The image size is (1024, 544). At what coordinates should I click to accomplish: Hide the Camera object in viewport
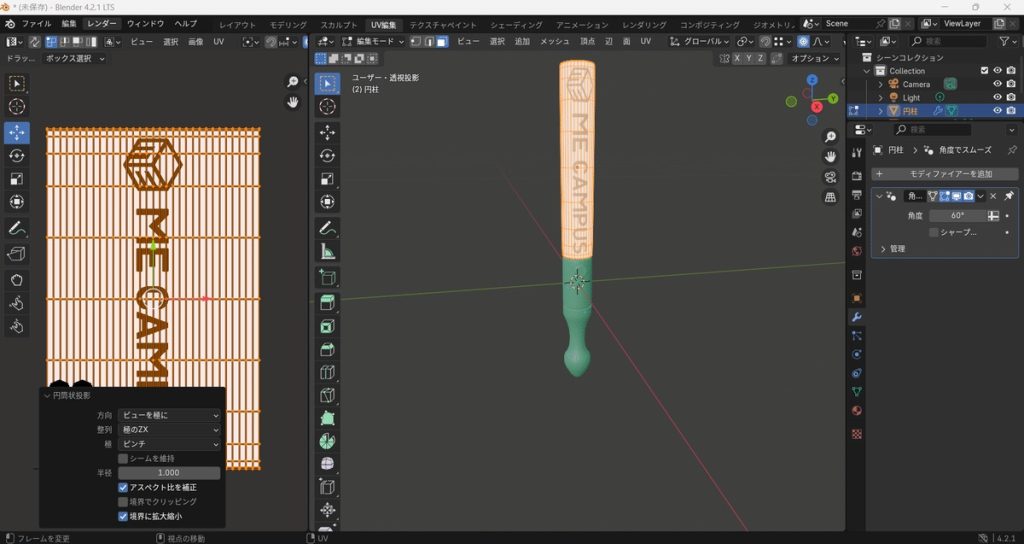[997, 84]
